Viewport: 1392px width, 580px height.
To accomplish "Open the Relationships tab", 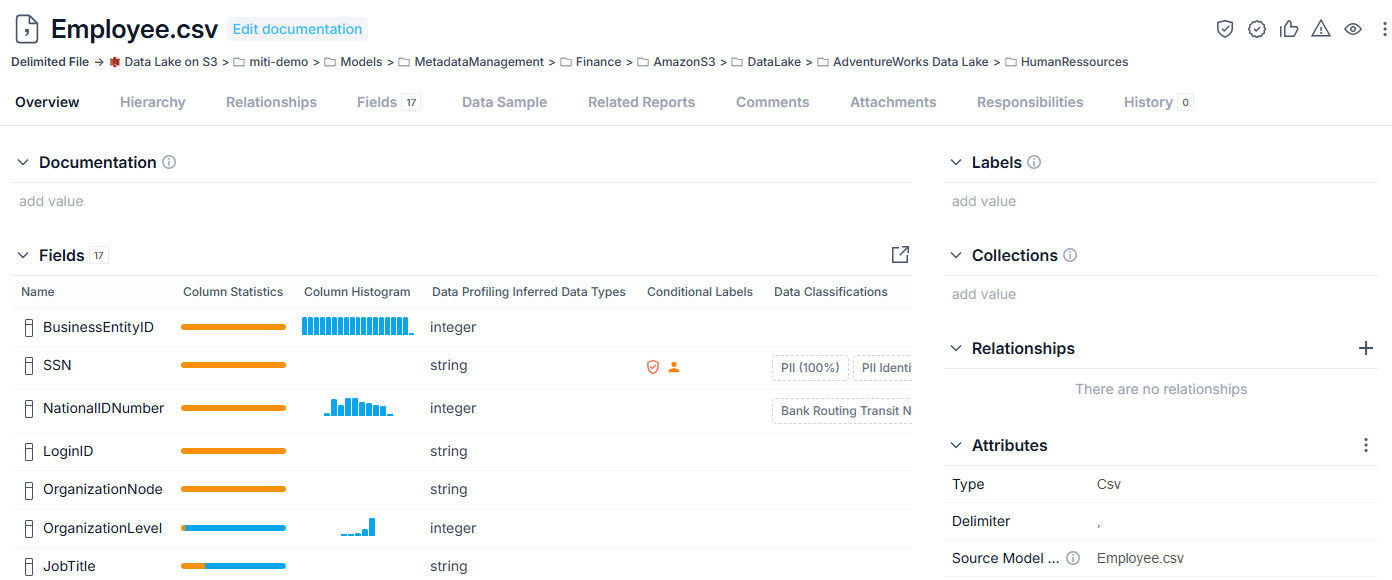I will pos(271,102).
